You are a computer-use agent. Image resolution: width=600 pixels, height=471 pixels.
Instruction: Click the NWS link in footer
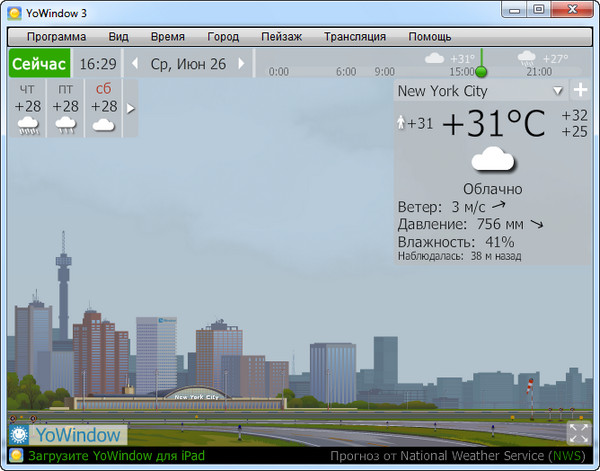coord(568,457)
